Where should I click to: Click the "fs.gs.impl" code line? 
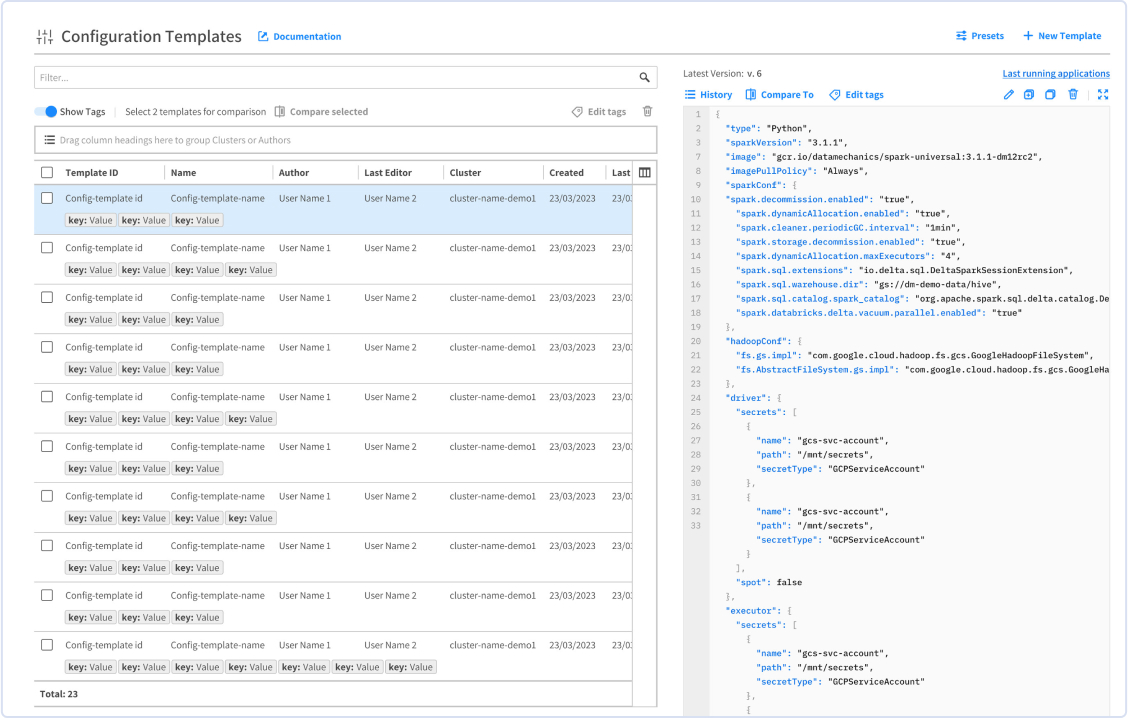pyautogui.click(x=914, y=355)
